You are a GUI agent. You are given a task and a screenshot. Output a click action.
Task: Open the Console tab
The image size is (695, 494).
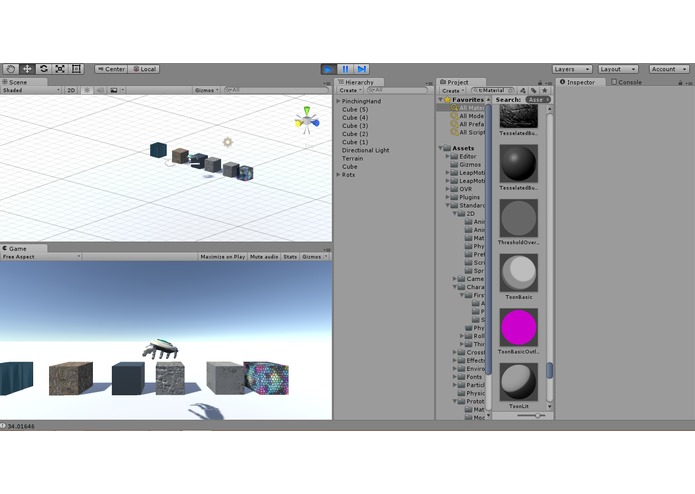point(626,82)
